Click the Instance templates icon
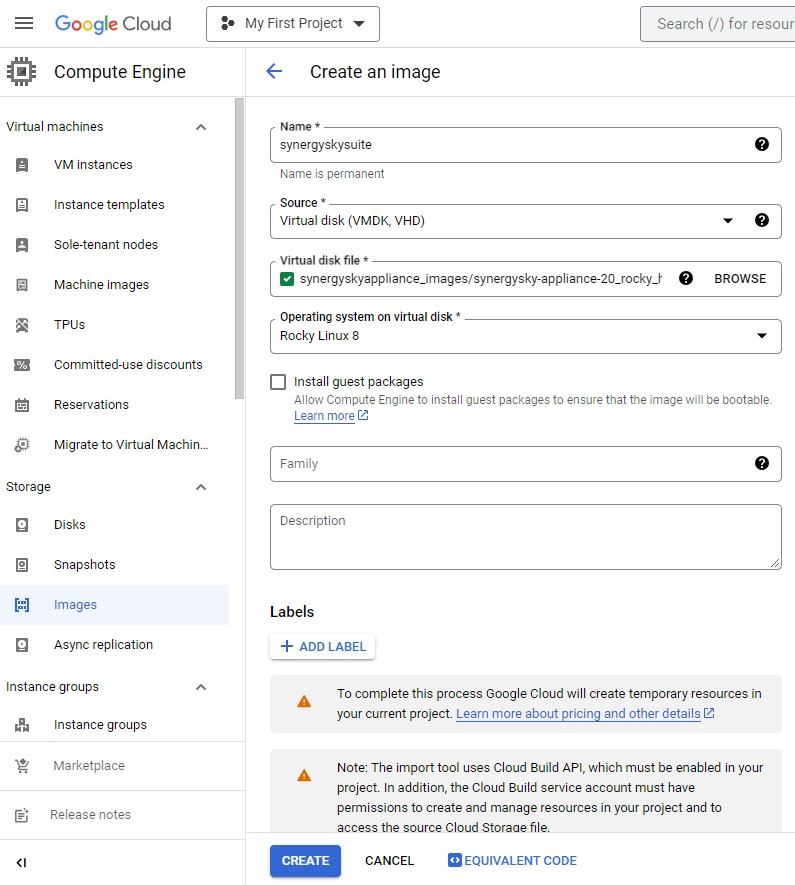The image size is (795, 885). [x=22, y=204]
